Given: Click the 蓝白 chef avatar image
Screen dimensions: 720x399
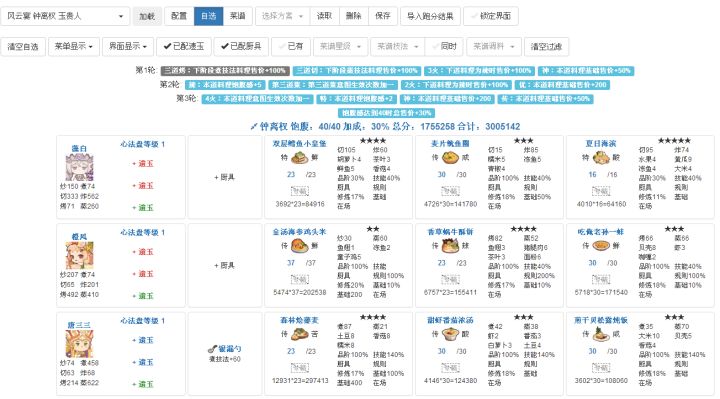Looking at the screenshot, I should click(x=79, y=167).
